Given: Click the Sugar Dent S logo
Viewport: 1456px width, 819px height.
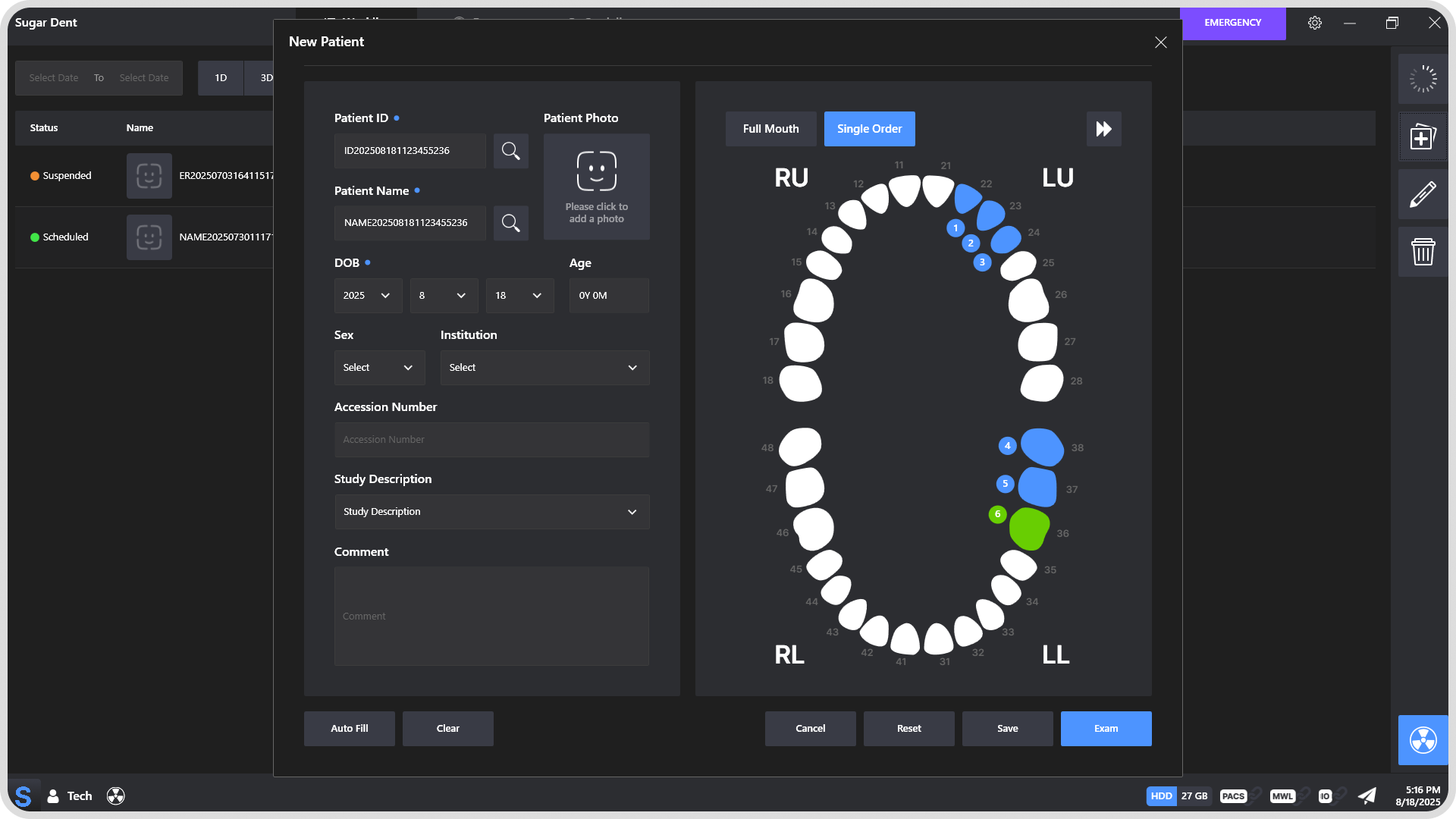Looking at the screenshot, I should click(x=24, y=795).
